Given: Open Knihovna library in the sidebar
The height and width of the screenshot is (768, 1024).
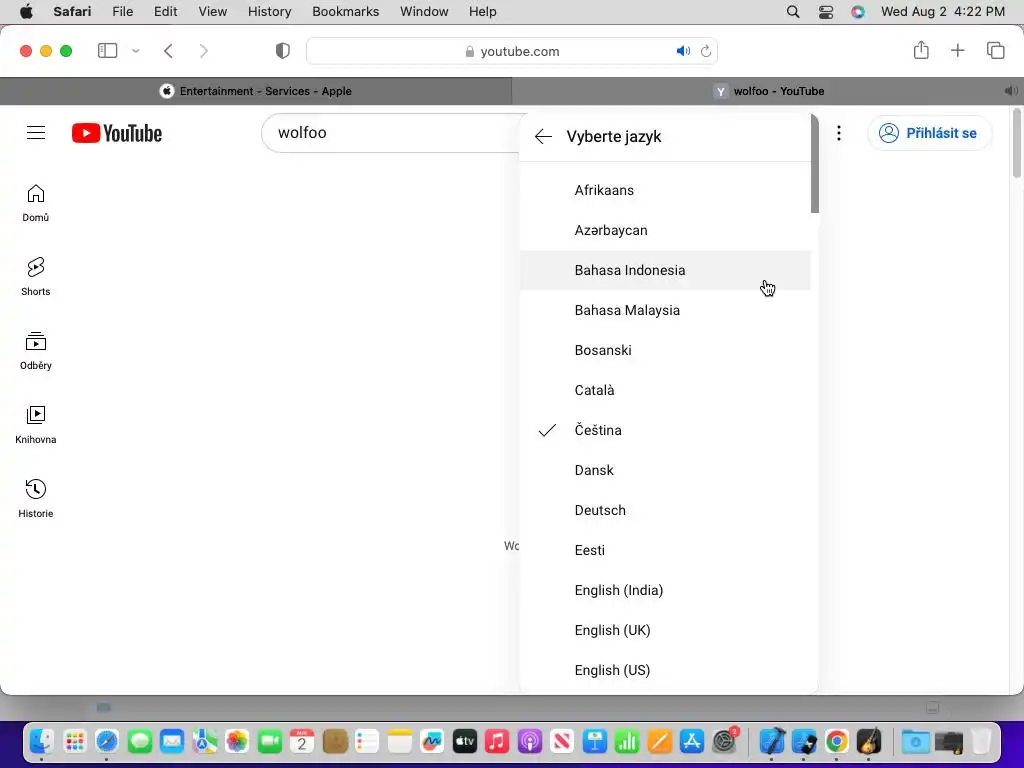Looking at the screenshot, I should coord(36,424).
